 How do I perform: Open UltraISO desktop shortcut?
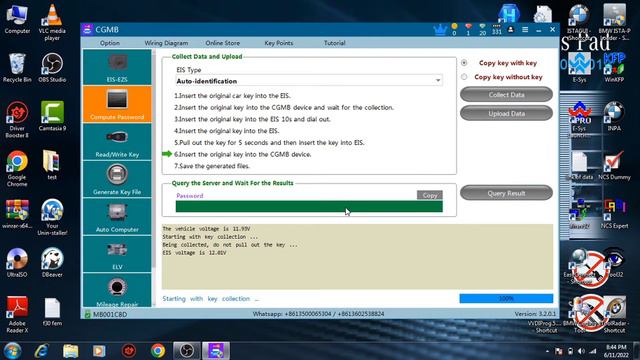pos(17,262)
